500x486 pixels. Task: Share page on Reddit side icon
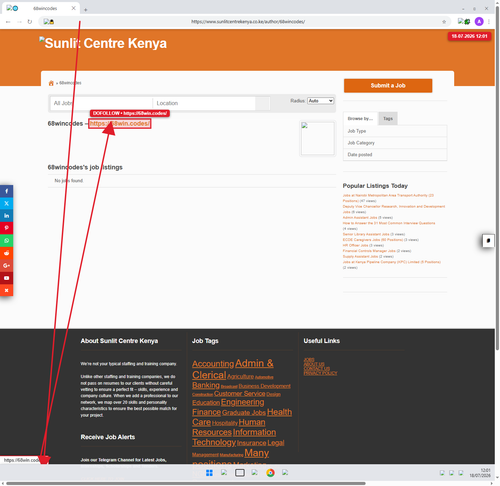pyautogui.click(x=6, y=253)
